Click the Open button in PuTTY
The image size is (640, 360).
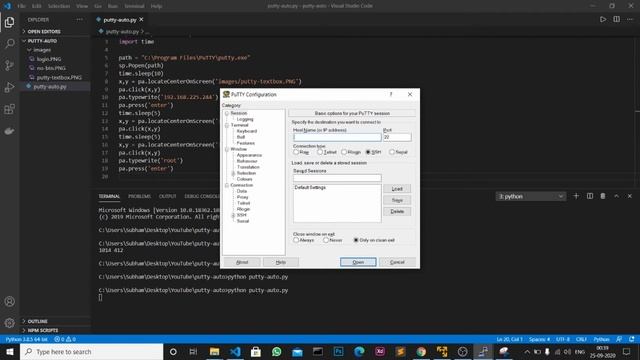[358, 262]
